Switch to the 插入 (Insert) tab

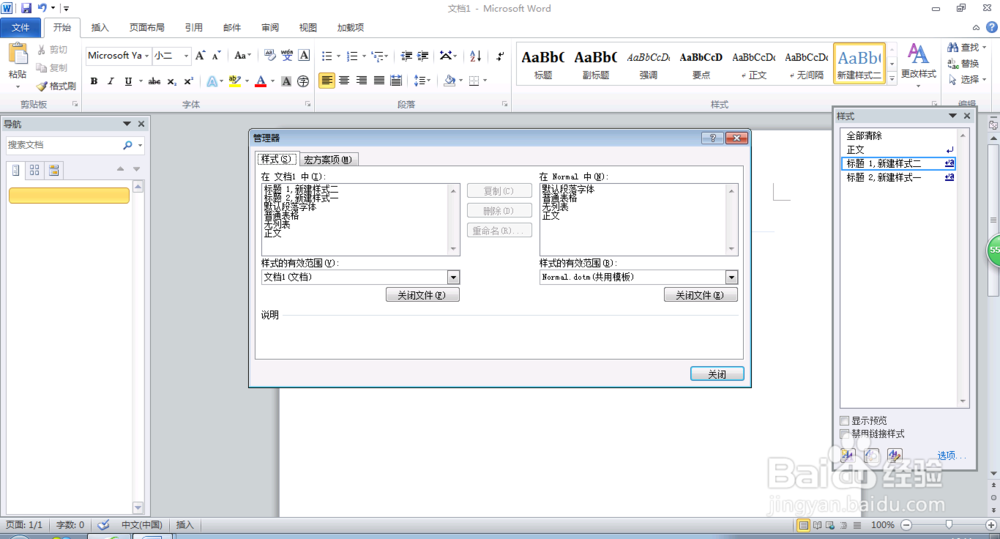99,27
